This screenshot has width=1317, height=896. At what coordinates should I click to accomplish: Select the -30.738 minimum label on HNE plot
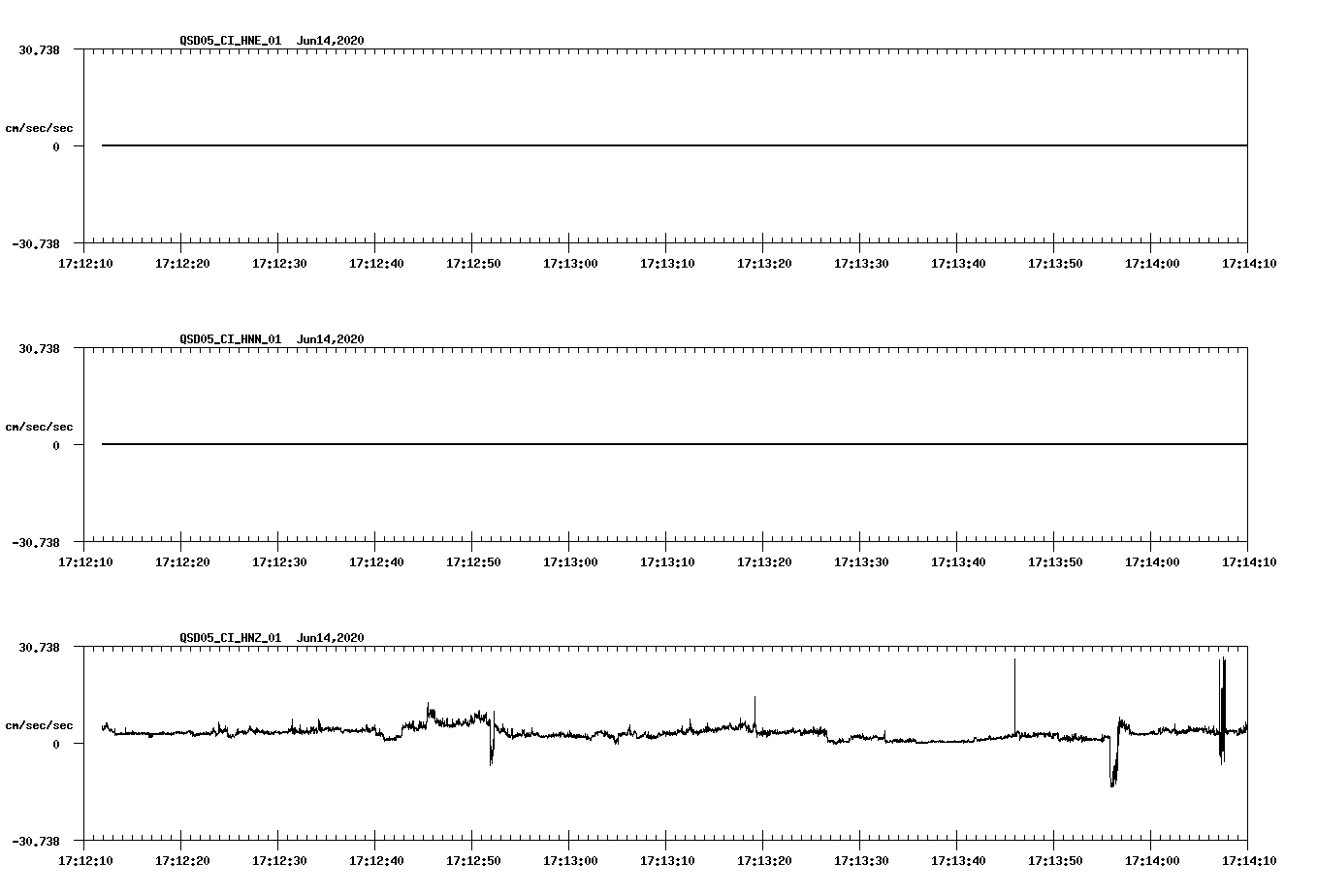tap(37, 243)
